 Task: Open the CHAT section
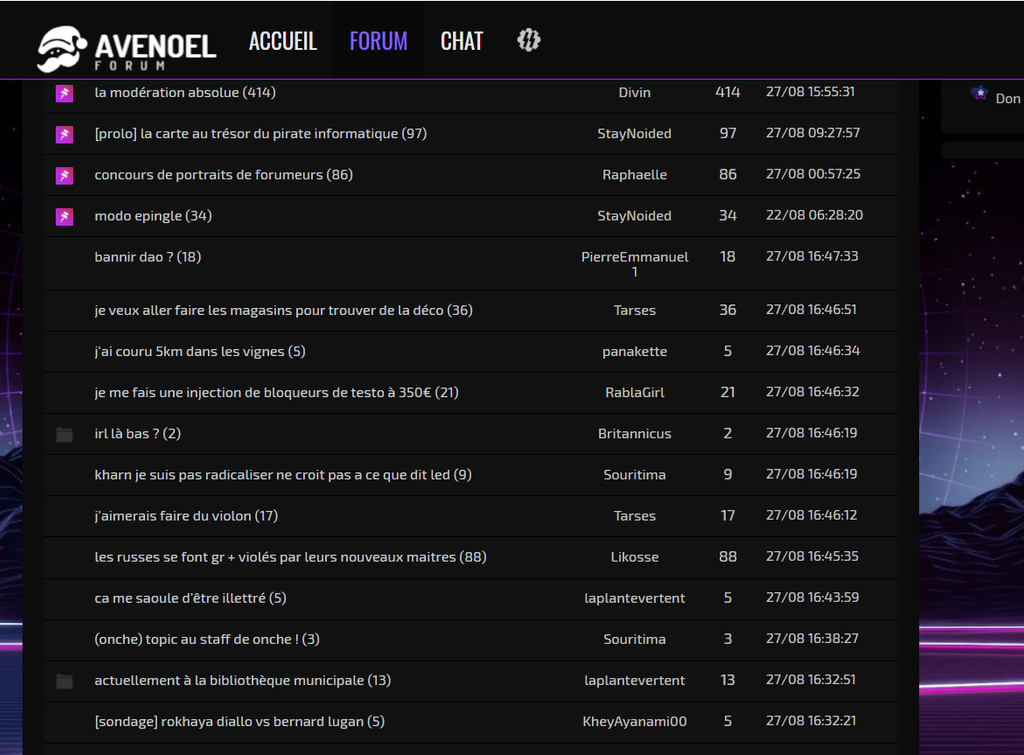(461, 41)
